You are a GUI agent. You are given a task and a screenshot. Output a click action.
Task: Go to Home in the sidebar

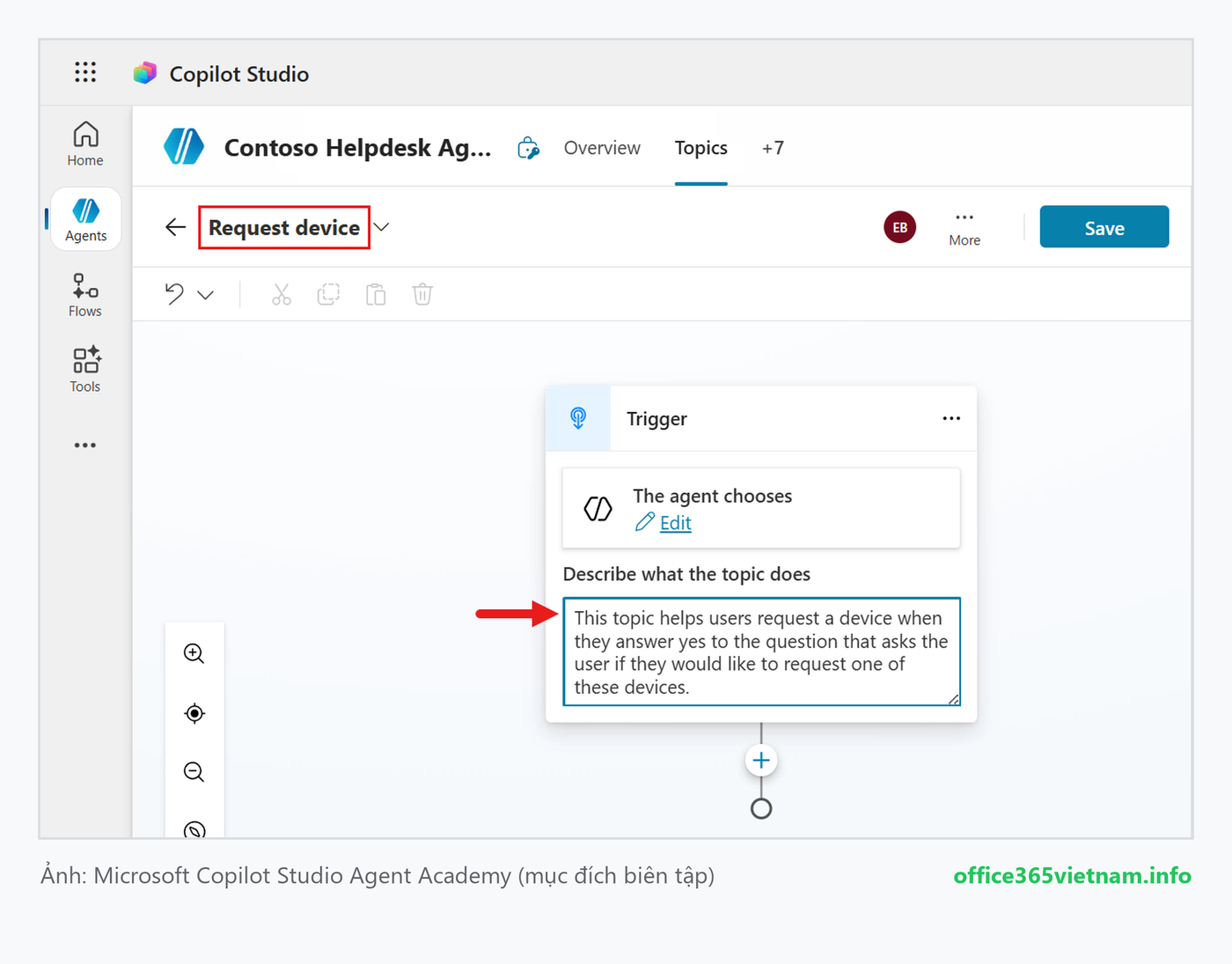point(85,143)
